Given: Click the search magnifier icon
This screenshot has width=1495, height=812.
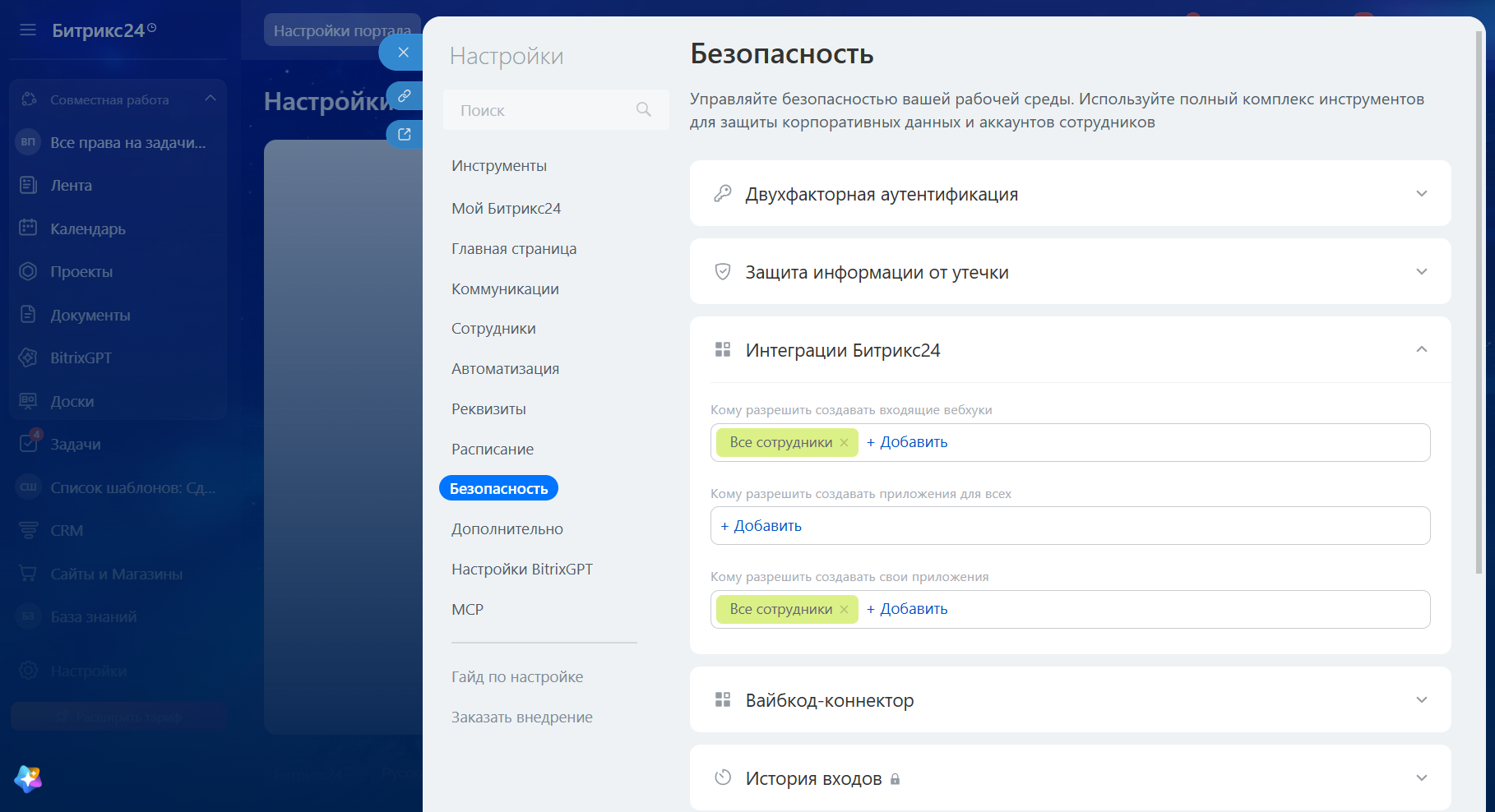Looking at the screenshot, I should [x=644, y=109].
